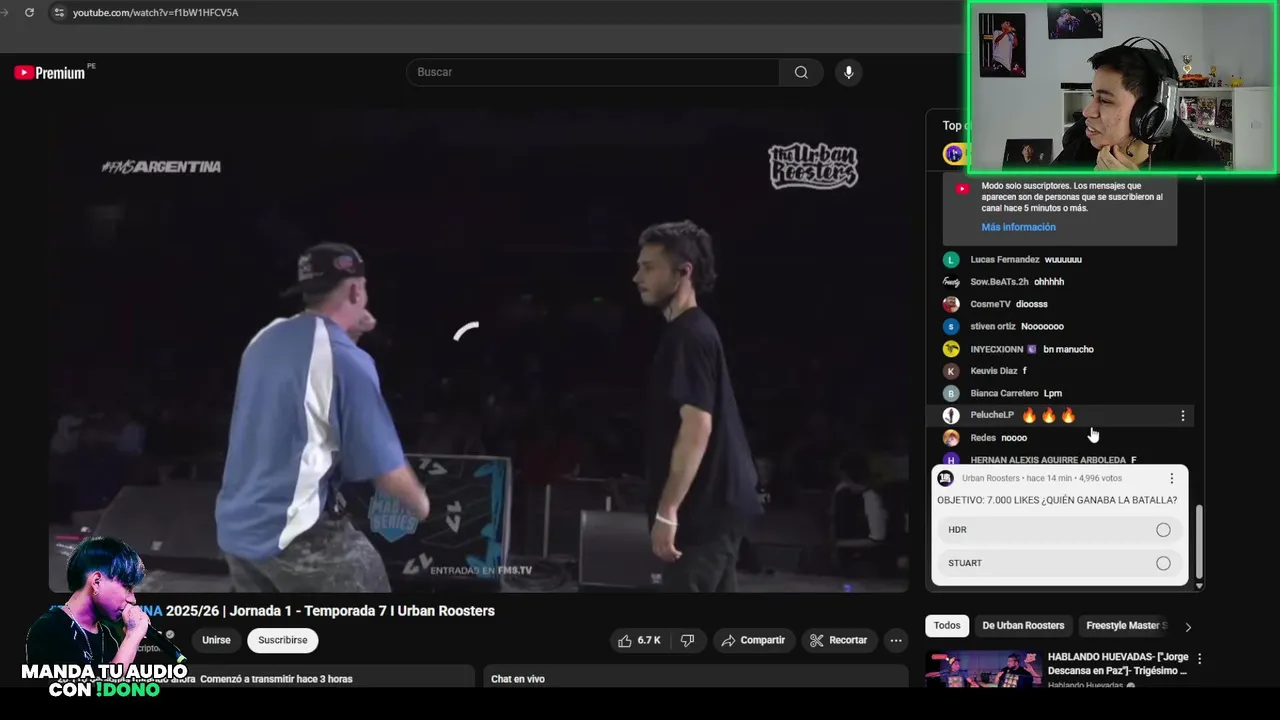Open menu for Hablando Huevadas video suggestion
1280x720 pixels.
click(1199, 658)
